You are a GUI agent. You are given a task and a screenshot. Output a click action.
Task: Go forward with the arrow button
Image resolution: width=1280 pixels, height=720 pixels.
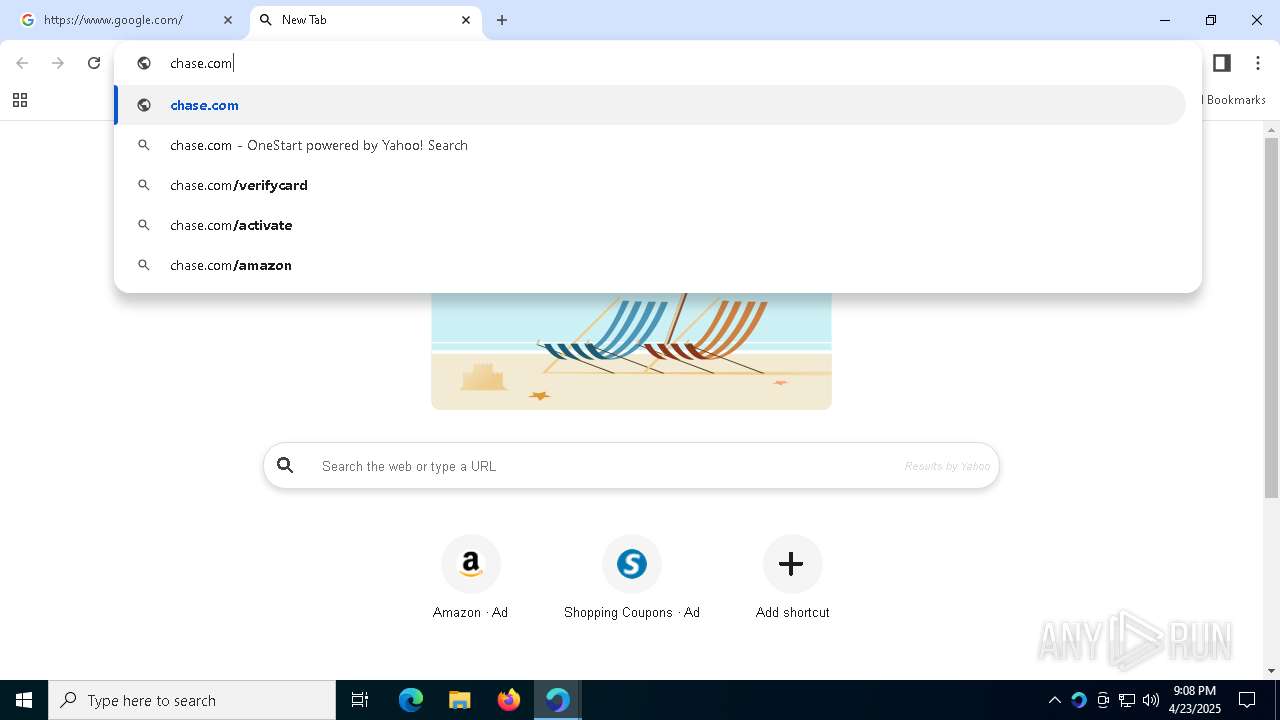58,63
